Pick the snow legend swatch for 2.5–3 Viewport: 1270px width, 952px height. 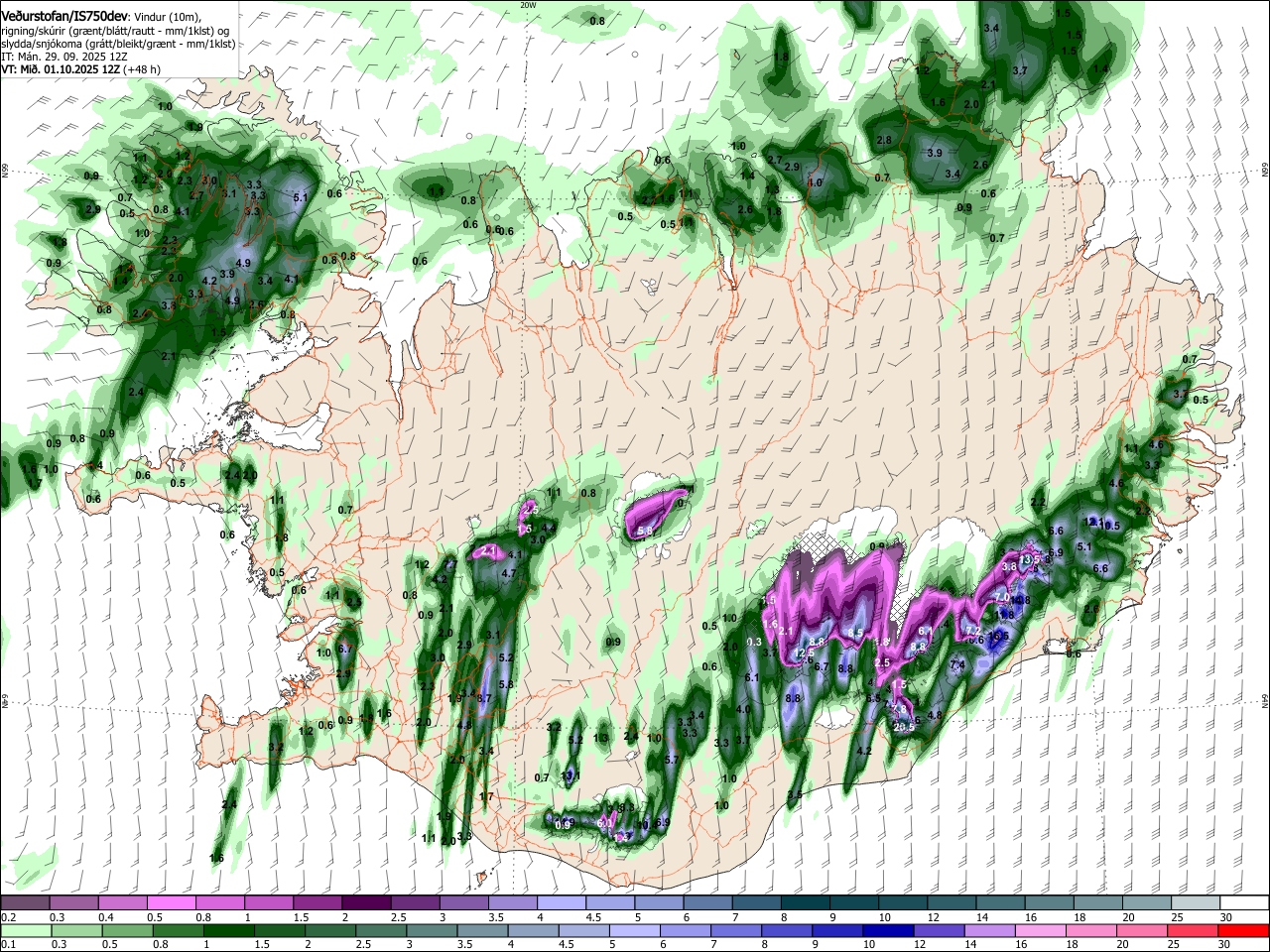[x=414, y=903]
